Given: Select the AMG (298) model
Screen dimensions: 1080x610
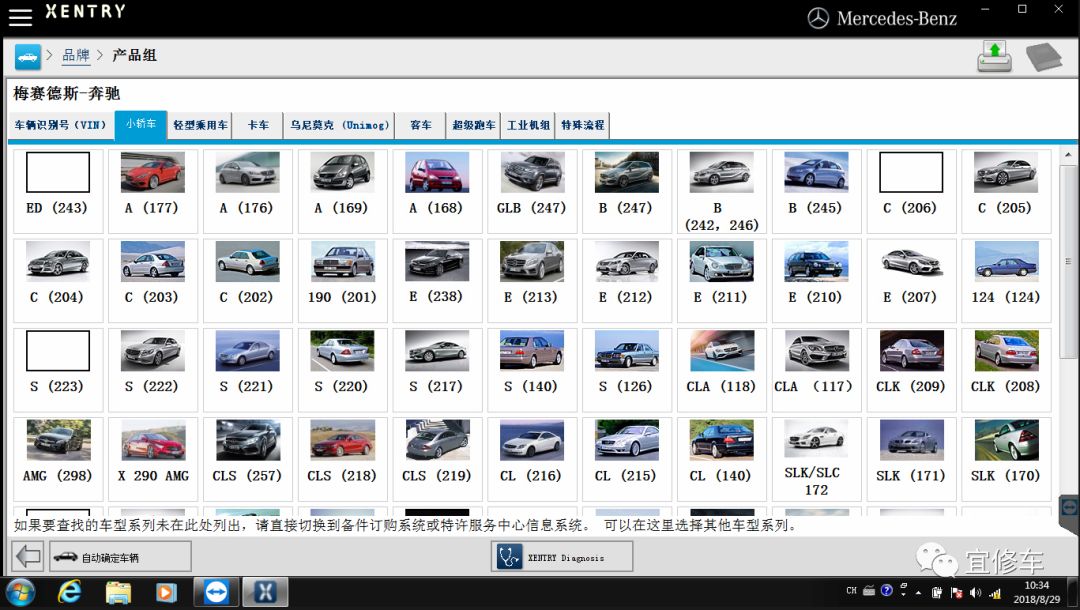Looking at the screenshot, I should pyautogui.click(x=58, y=459).
